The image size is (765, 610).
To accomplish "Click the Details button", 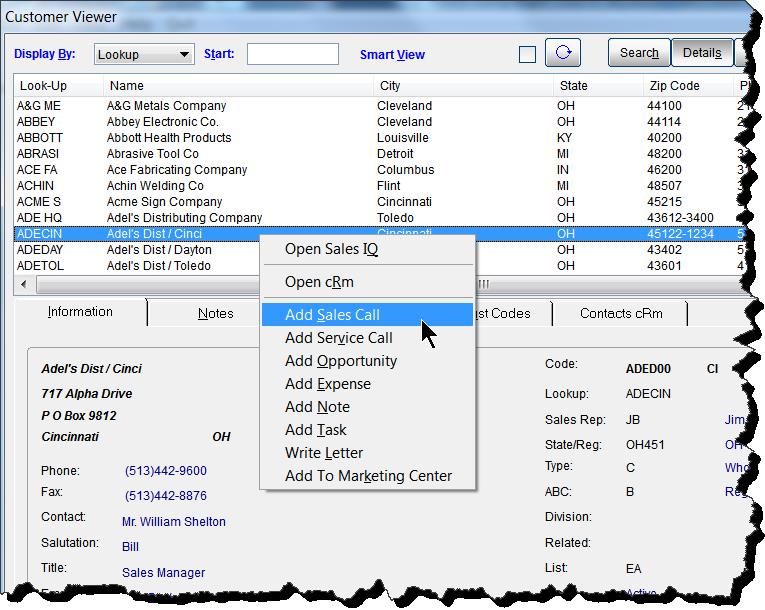I will click(702, 53).
